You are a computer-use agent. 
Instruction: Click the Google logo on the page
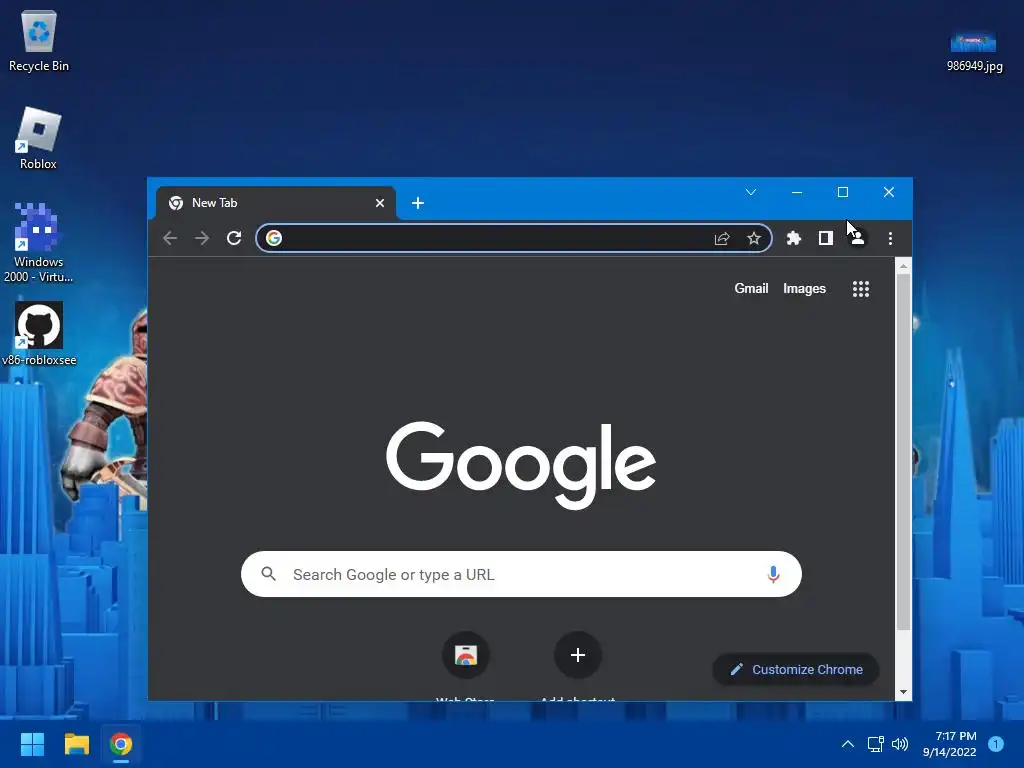(520, 465)
